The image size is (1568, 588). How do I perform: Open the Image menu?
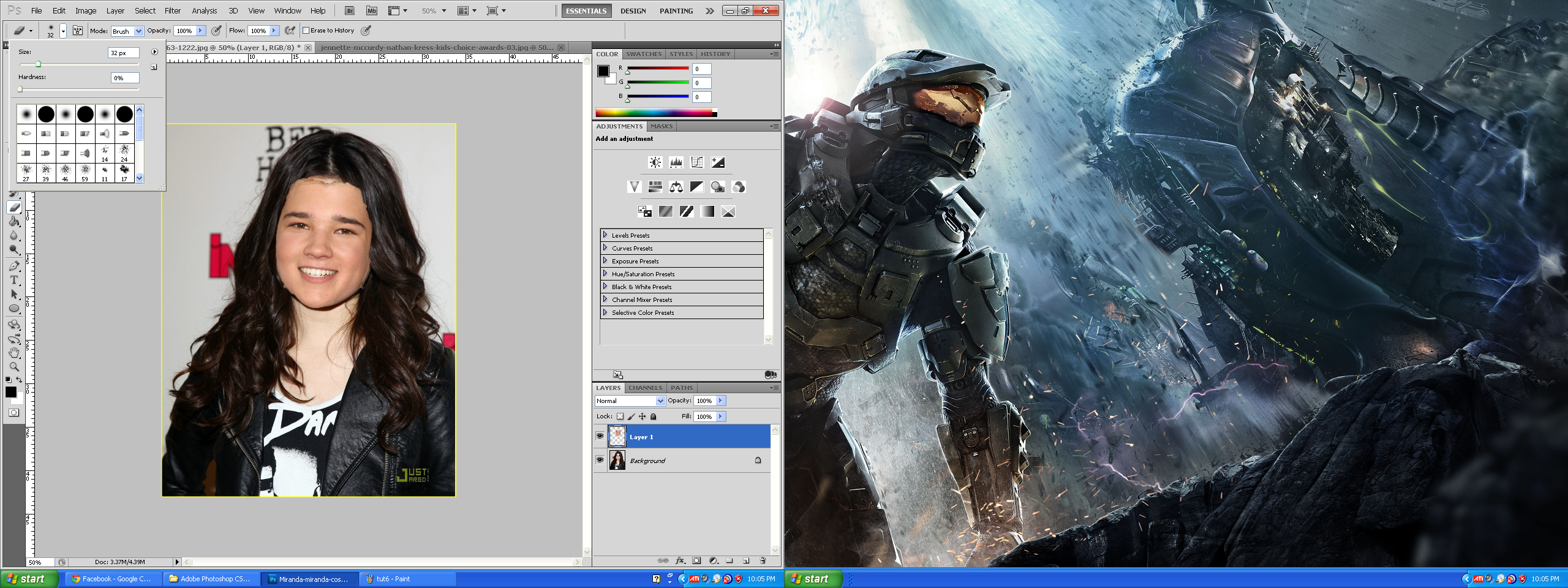click(x=86, y=10)
